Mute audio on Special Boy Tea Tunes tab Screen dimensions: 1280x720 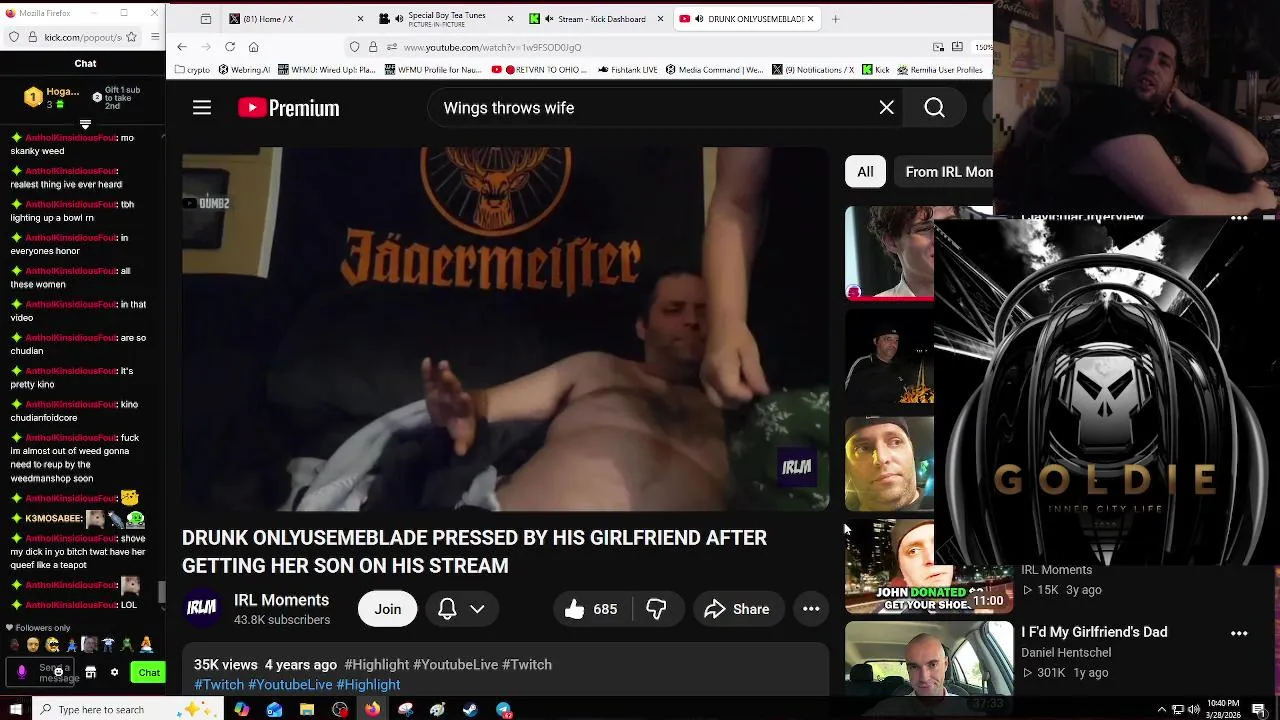coord(398,19)
